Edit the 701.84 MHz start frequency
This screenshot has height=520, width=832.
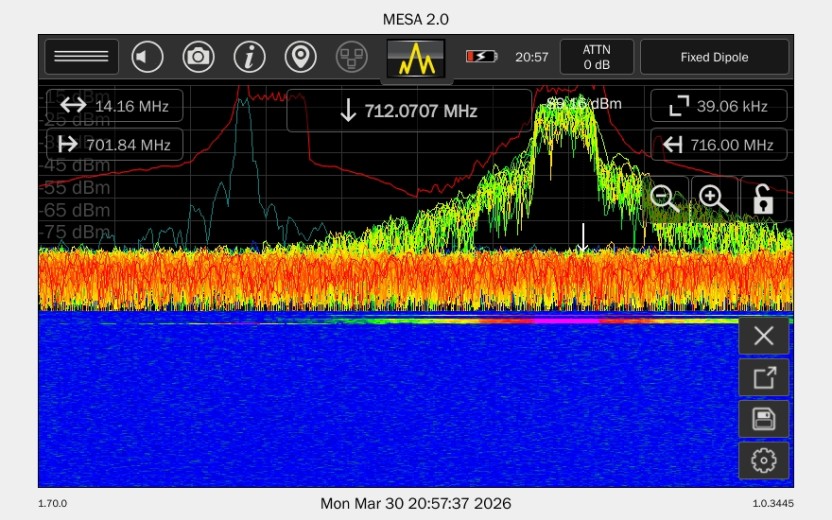click(x=114, y=145)
